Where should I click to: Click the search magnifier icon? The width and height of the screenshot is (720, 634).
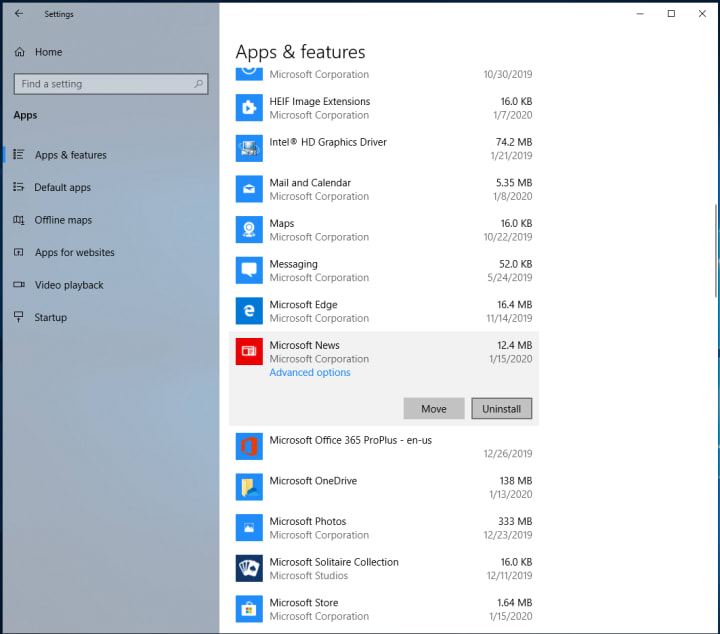click(198, 84)
